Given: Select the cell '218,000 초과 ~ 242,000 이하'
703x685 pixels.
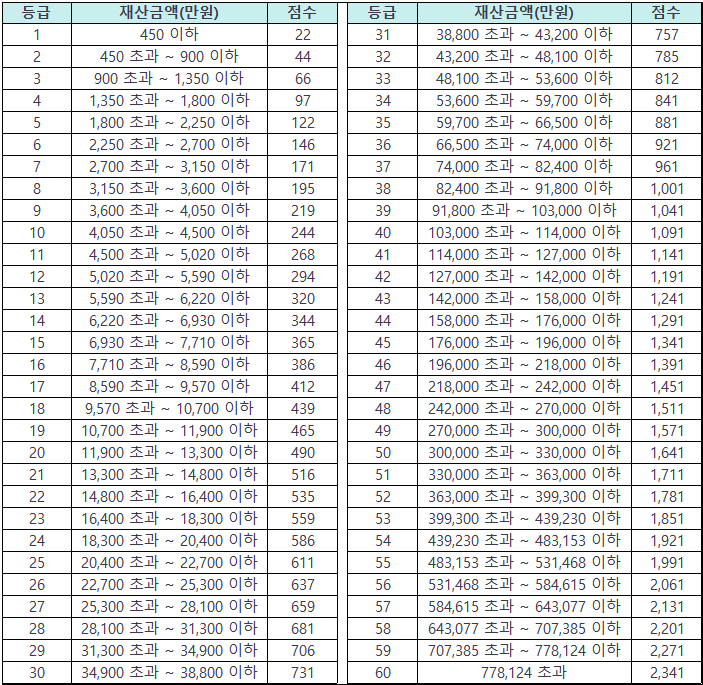Looking at the screenshot, I should [x=524, y=386].
